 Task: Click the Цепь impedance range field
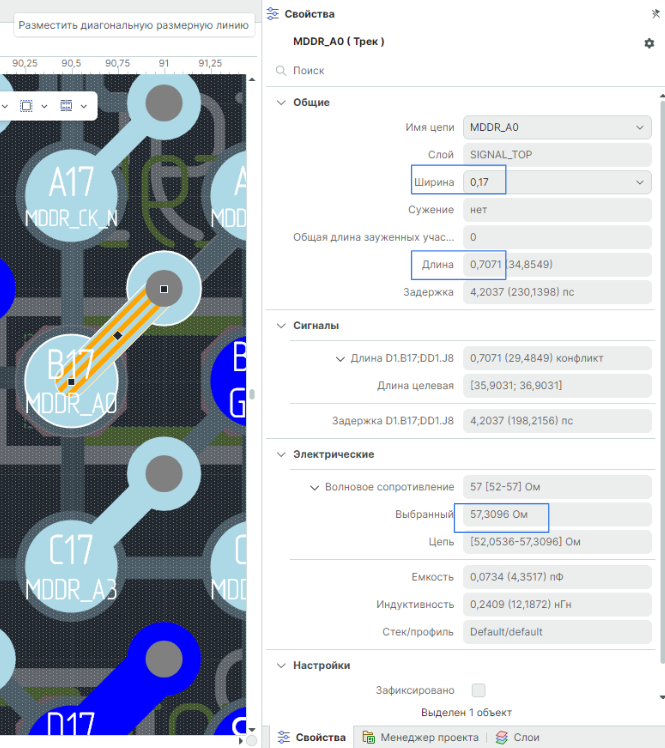pyautogui.click(x=557, y=542)
